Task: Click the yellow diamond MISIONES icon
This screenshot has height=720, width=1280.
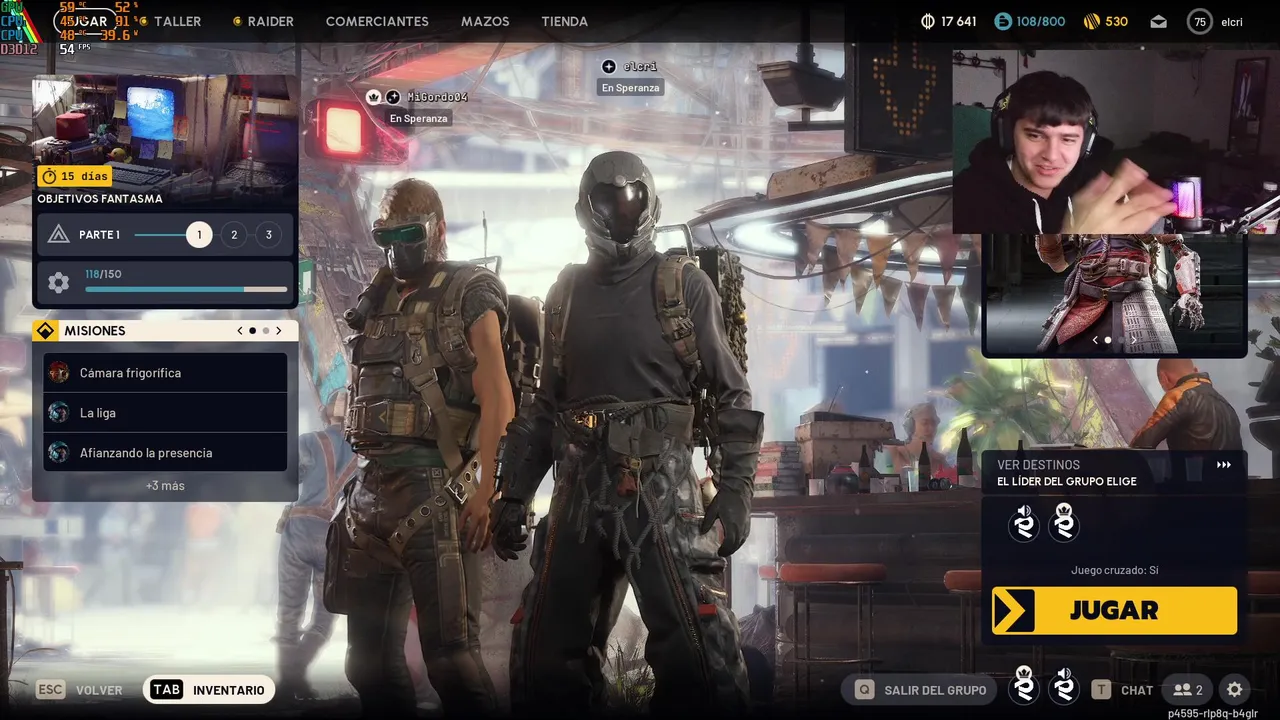Action: pyautogui.click(x=45, y=331)
